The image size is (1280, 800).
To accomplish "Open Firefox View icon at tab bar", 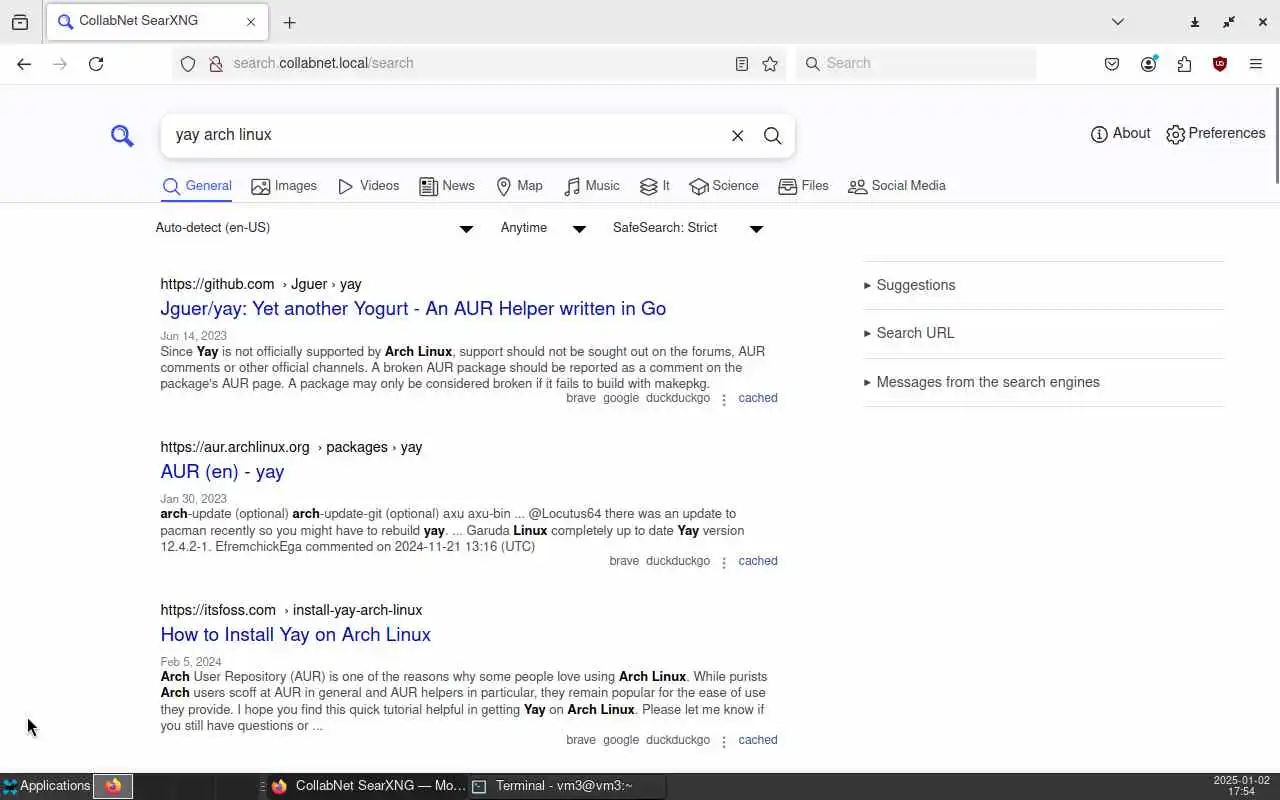I will [x=20, y=22].
